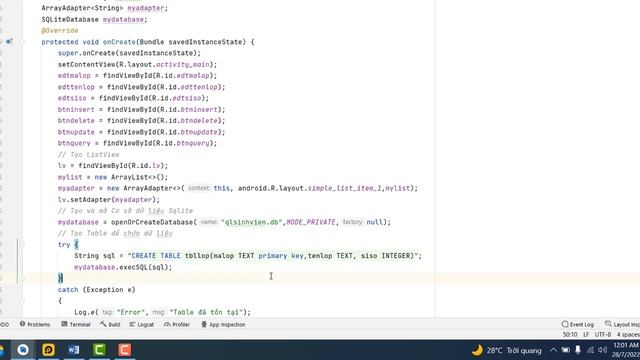Screen dimensions: 640x360
Task: Change the LF line separator setting
Action: [586, 335]
